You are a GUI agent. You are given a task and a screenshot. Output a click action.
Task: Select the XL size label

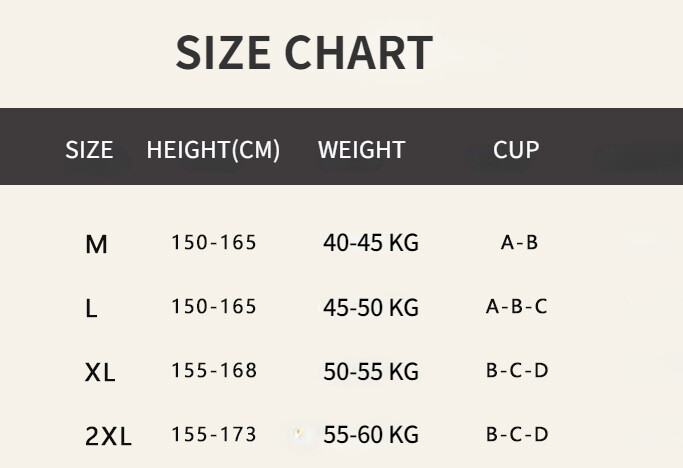[x=100, y=373]
